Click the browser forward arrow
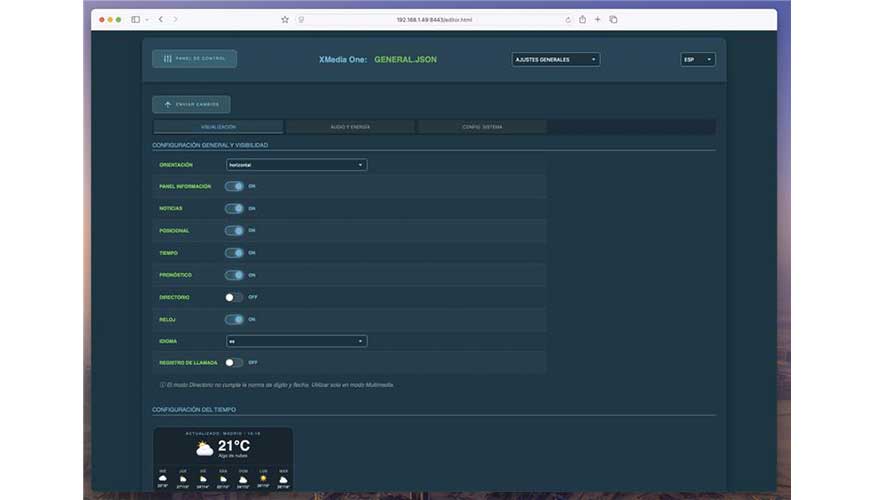Viewport: 875px width, 500px height. pos(175,20)
